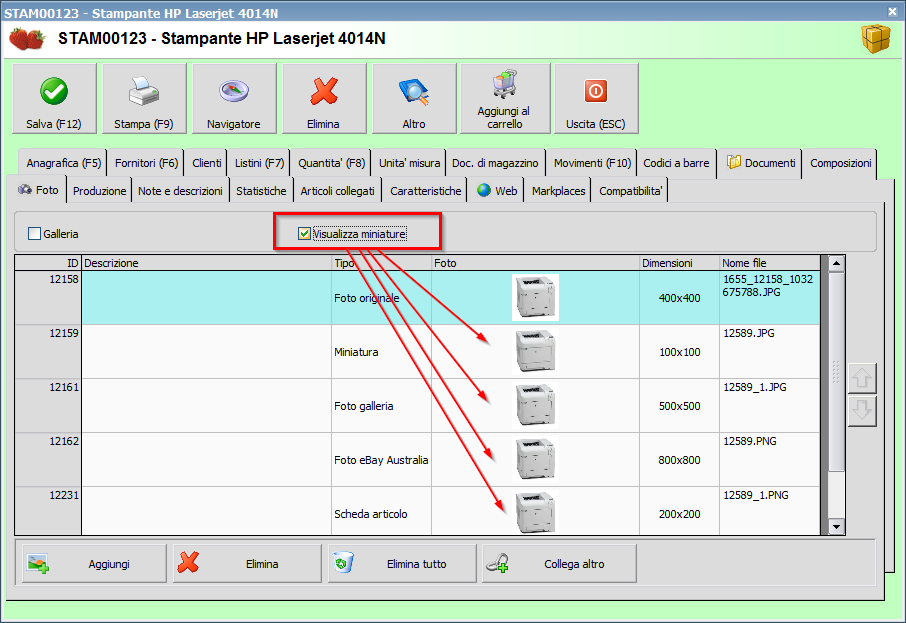The image size is (906, 623).
Task: Click the printer Stampa (F9) icon
Action: click(143, 91)
